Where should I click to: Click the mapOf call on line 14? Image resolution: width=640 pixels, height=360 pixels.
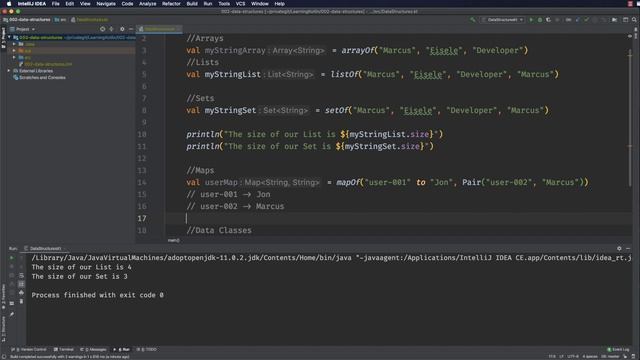(x=348, y=182)
